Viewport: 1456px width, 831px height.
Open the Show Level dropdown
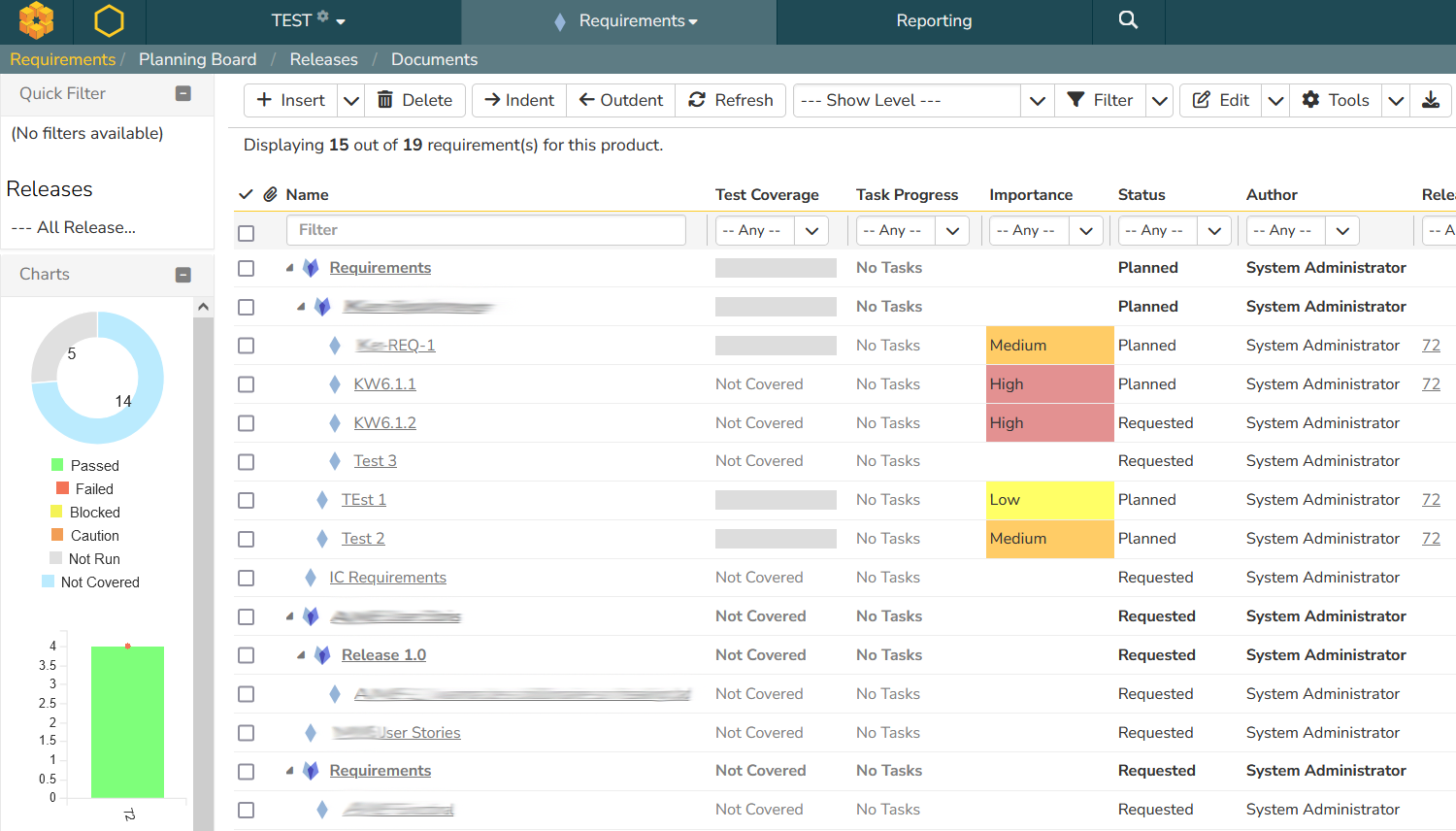923,100
